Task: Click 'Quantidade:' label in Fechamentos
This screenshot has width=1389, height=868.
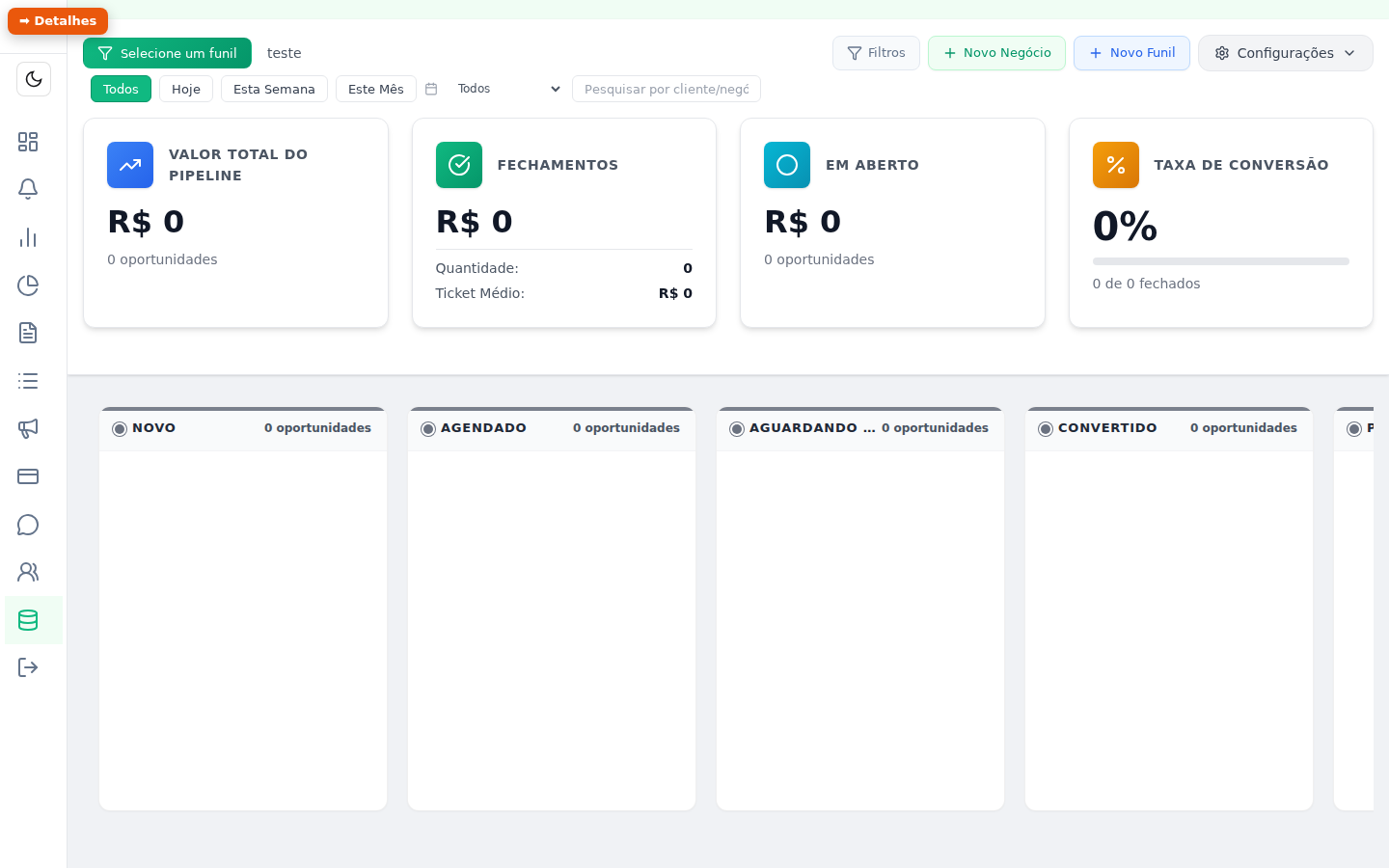Action: [477, 268]
